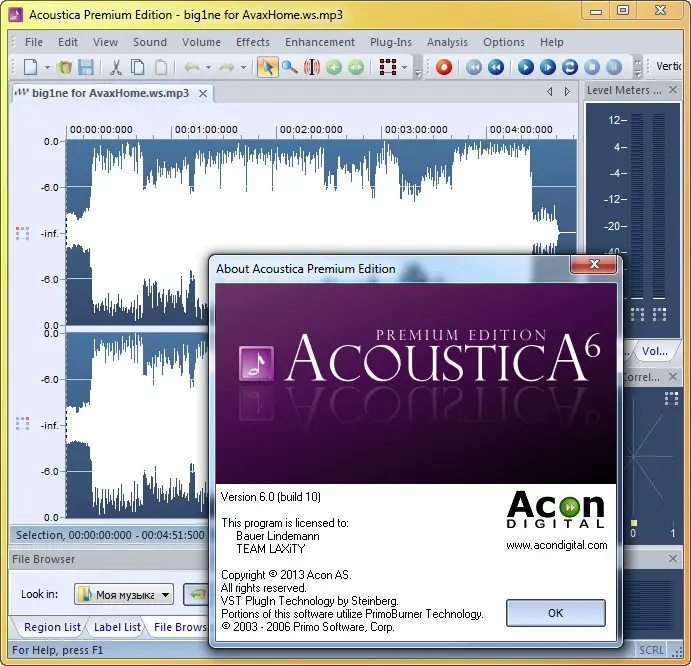
Task: Click the Version 6.0 (build 10) text
Action: point(271,497)
